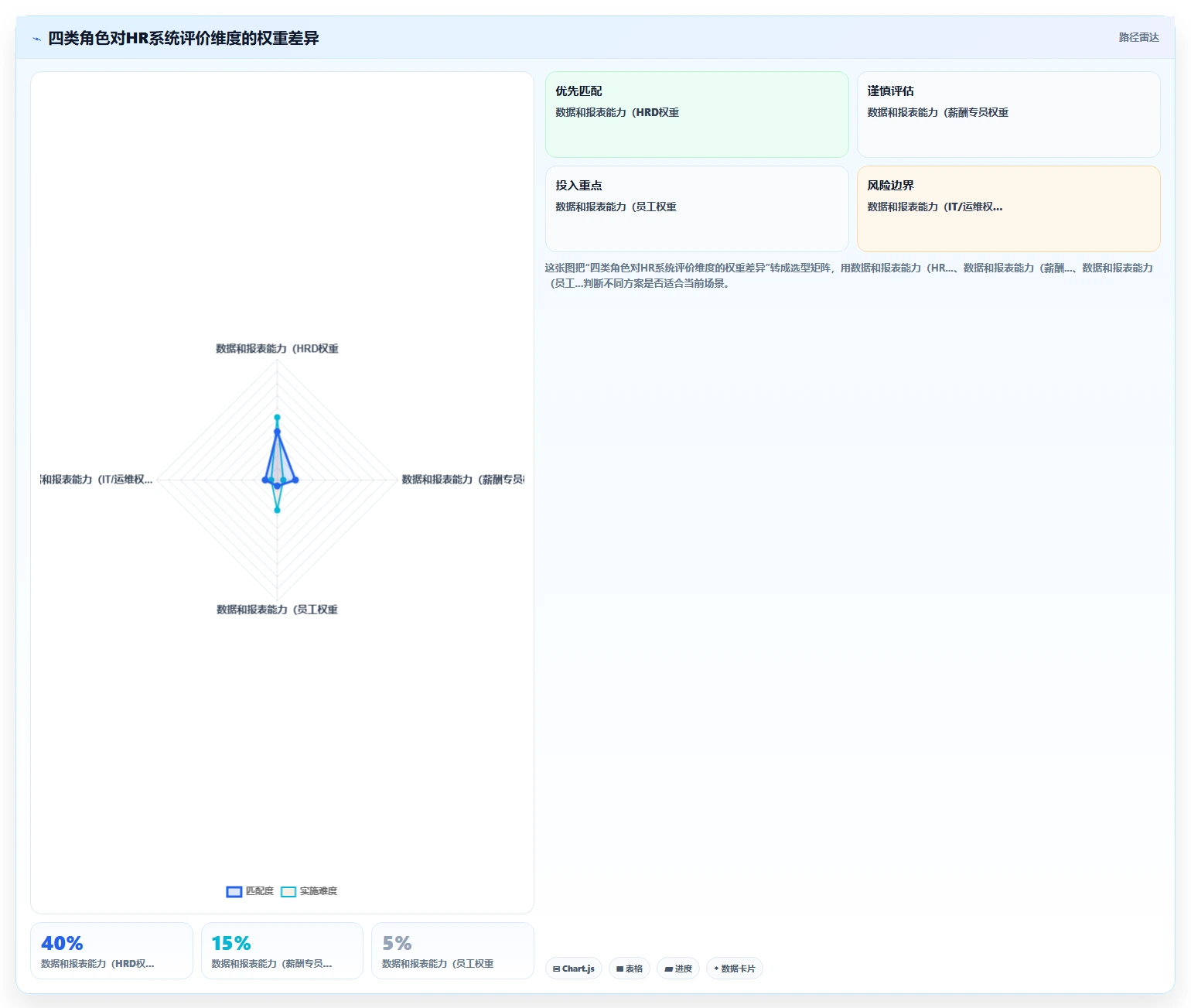Click the blue radar point on 薪酬专员 axis
Screen dimensions: 1191x1008
pyautogui.click(x=295, y=480)
